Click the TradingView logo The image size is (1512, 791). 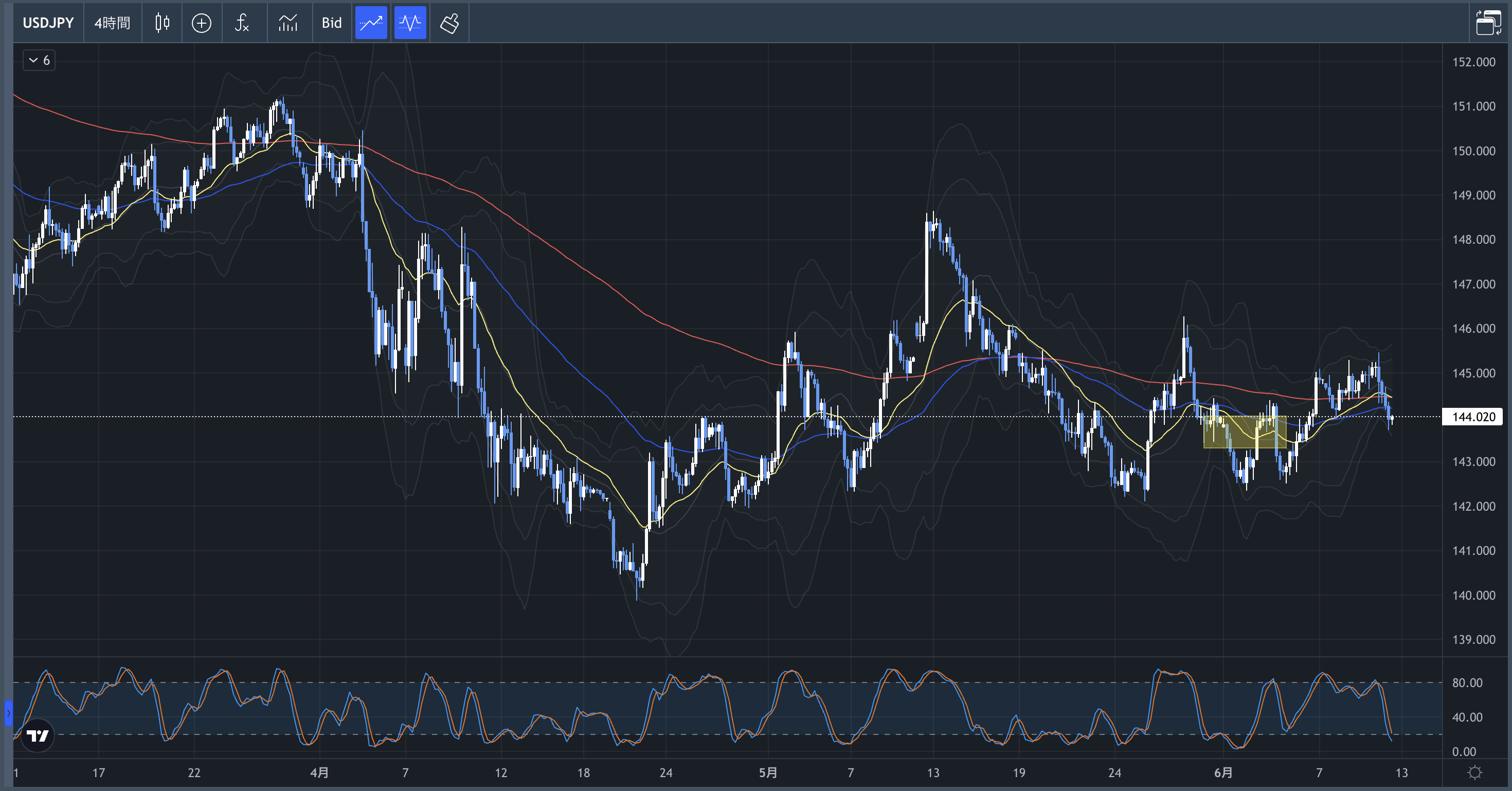click(38, 735)
